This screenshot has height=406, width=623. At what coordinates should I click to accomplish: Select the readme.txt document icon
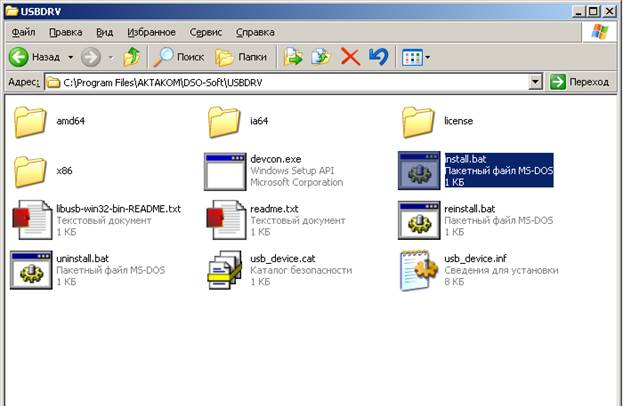tap(226, 220)
